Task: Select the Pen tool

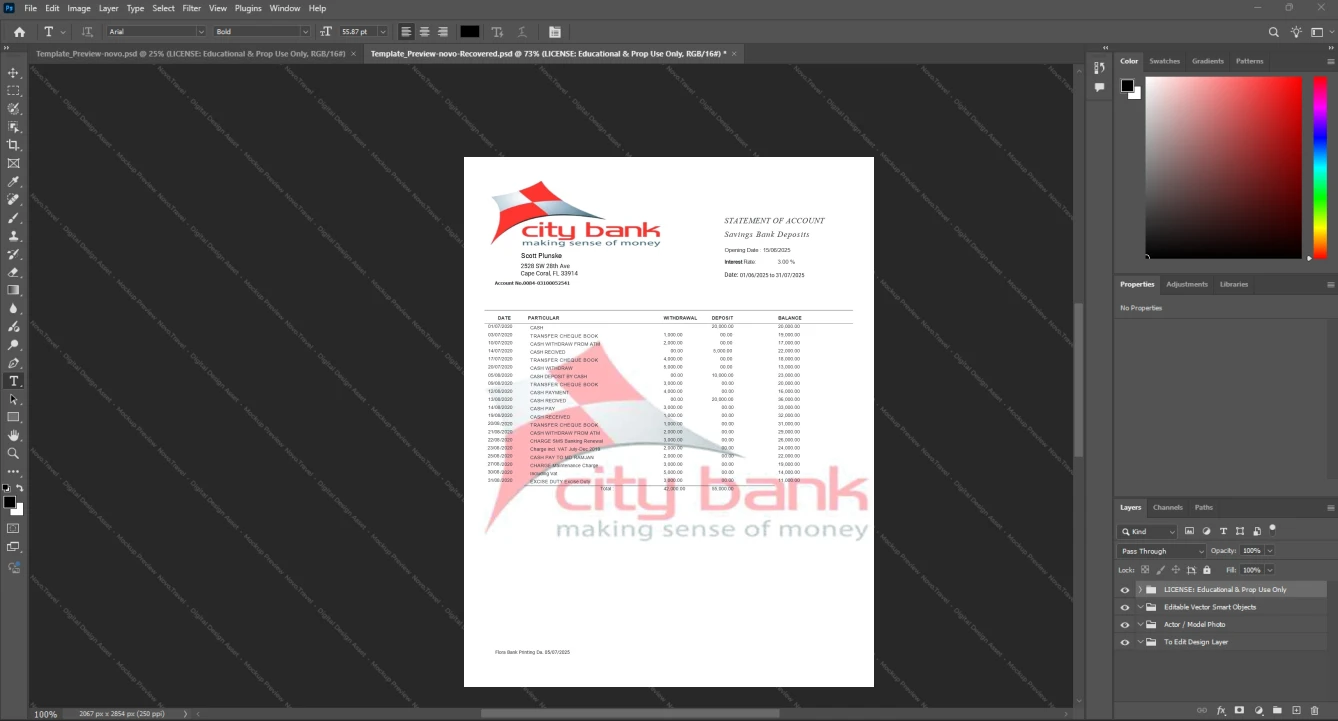Action: pyautogui.click(x=13, y=363)
